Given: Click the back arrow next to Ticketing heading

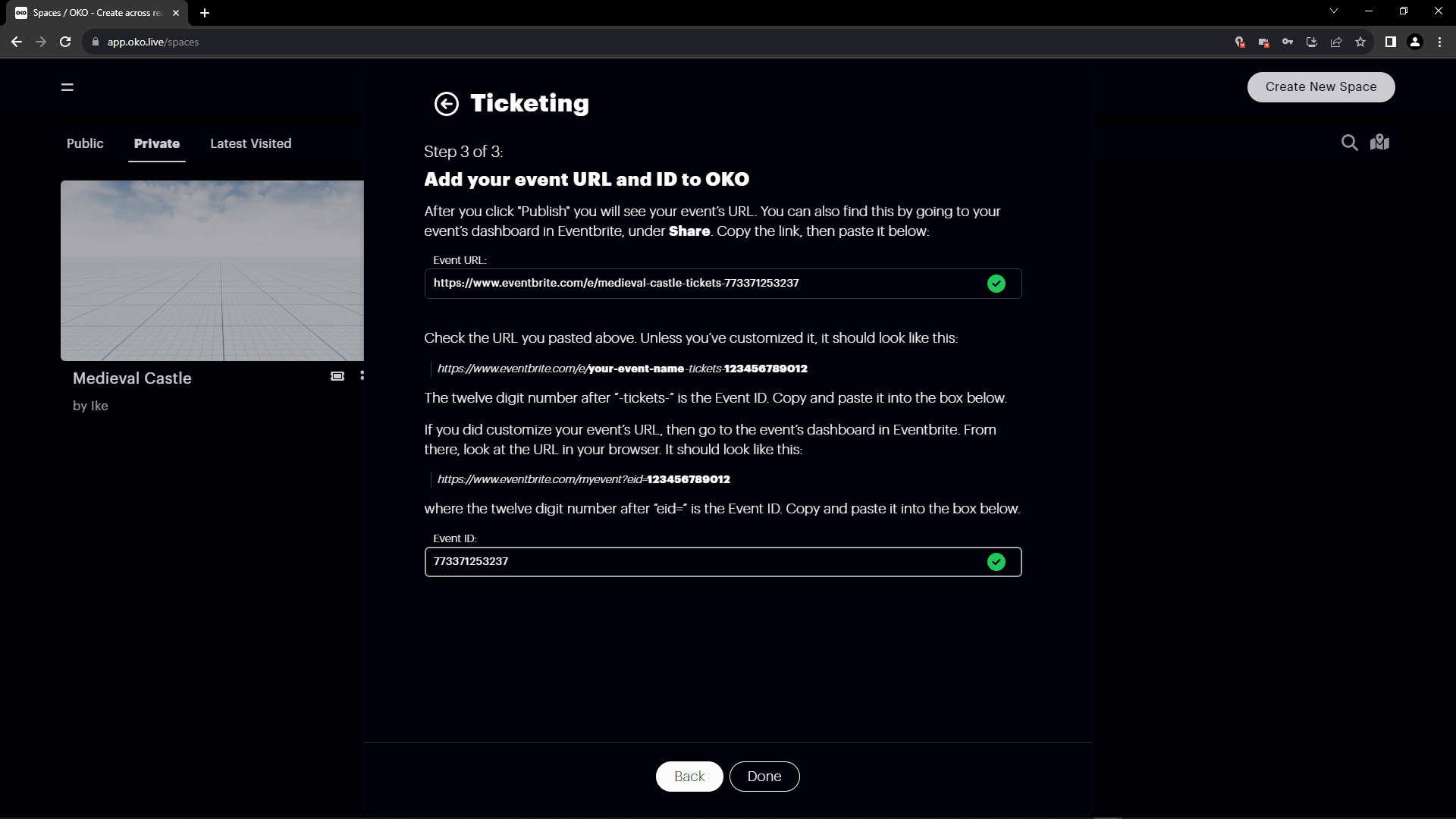Looking at the screenshot, I should (446, 104).
